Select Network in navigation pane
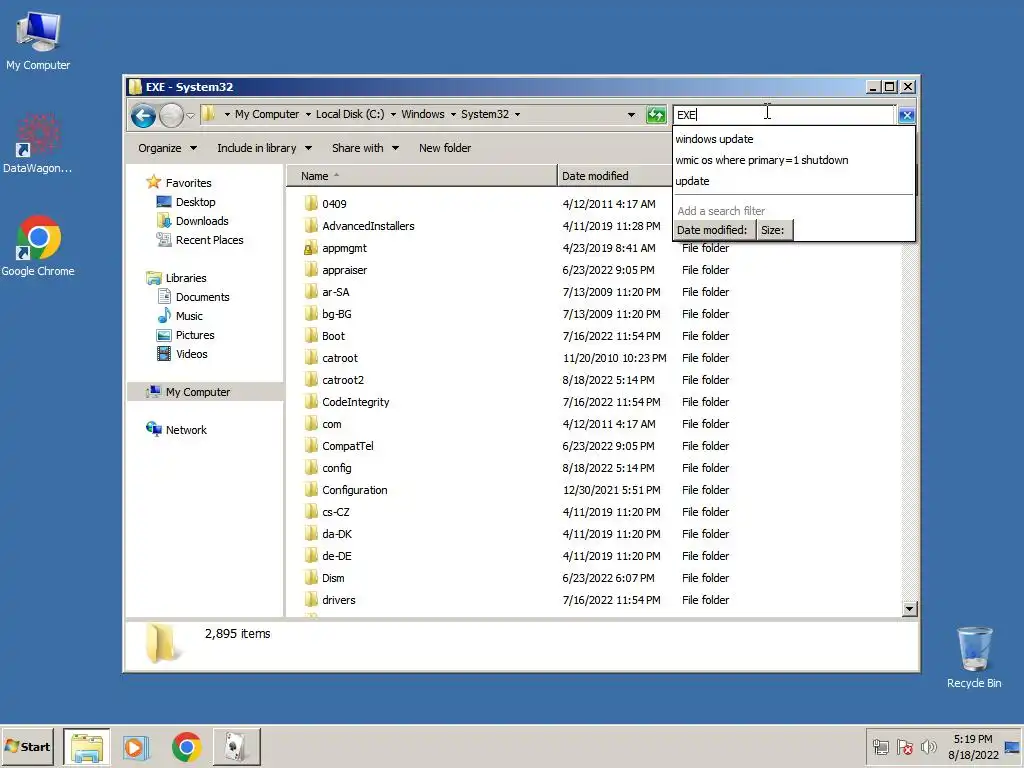 click(185, 430)
